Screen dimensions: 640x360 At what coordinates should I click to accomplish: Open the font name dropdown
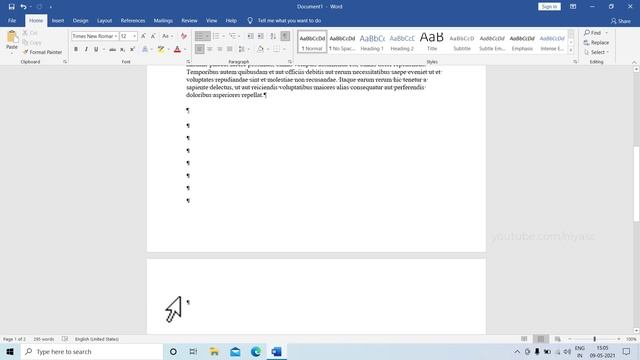(116, 36)
